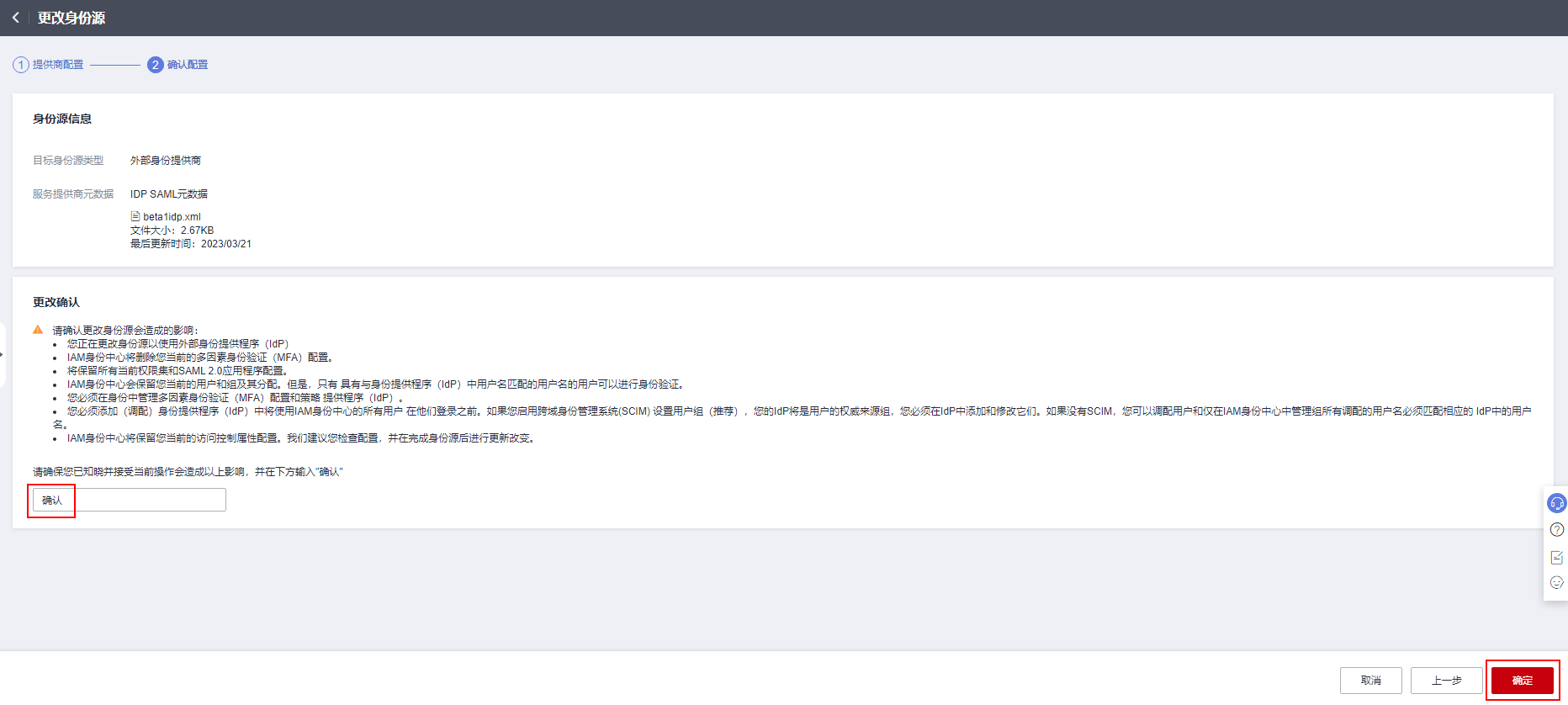Image resolution: width=1568 pixels, height=705 pixels.
Task: Click the 目标身份源类型 label
Action: tap(68, 160)
